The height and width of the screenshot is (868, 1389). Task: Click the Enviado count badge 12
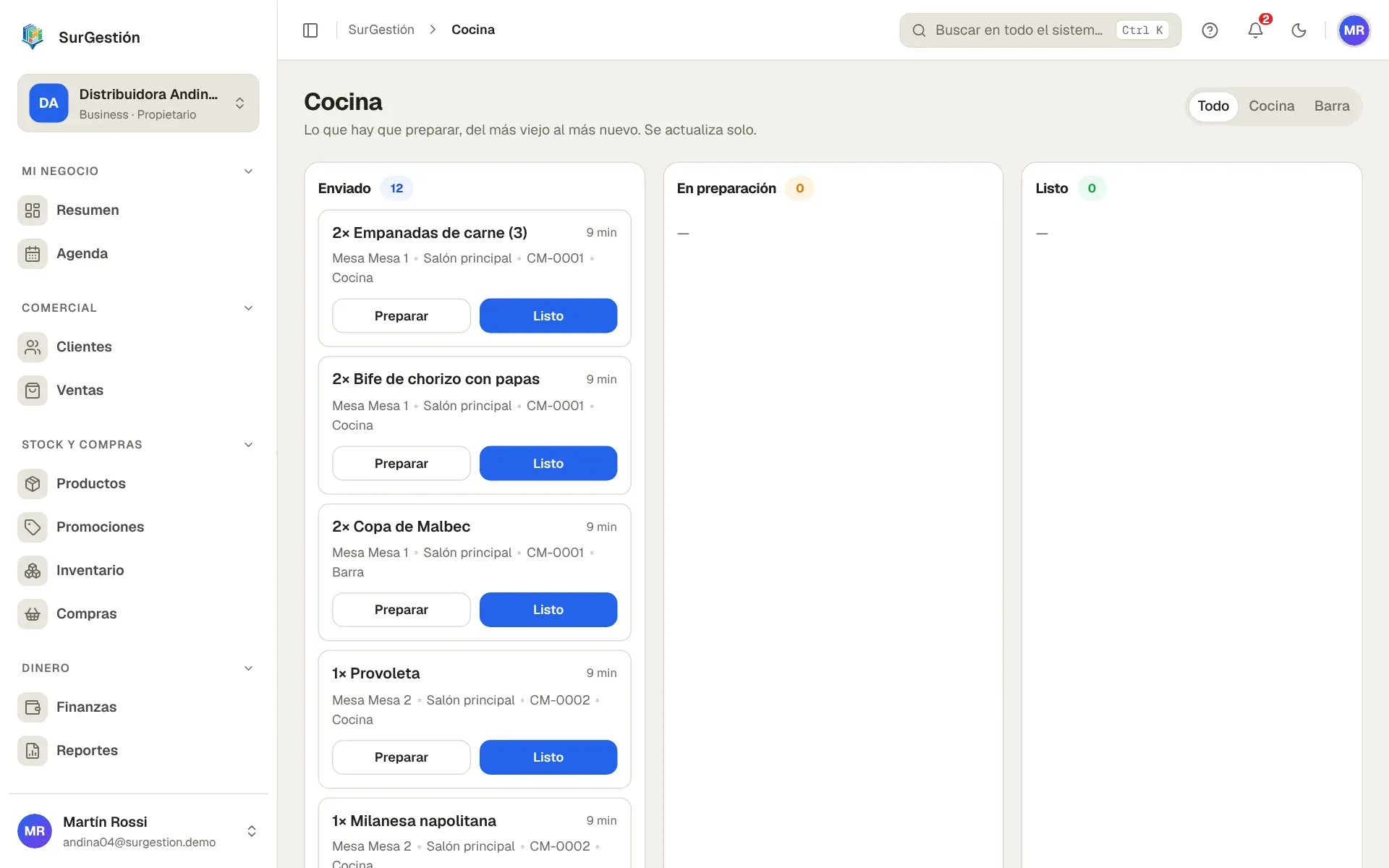point(396,188)
